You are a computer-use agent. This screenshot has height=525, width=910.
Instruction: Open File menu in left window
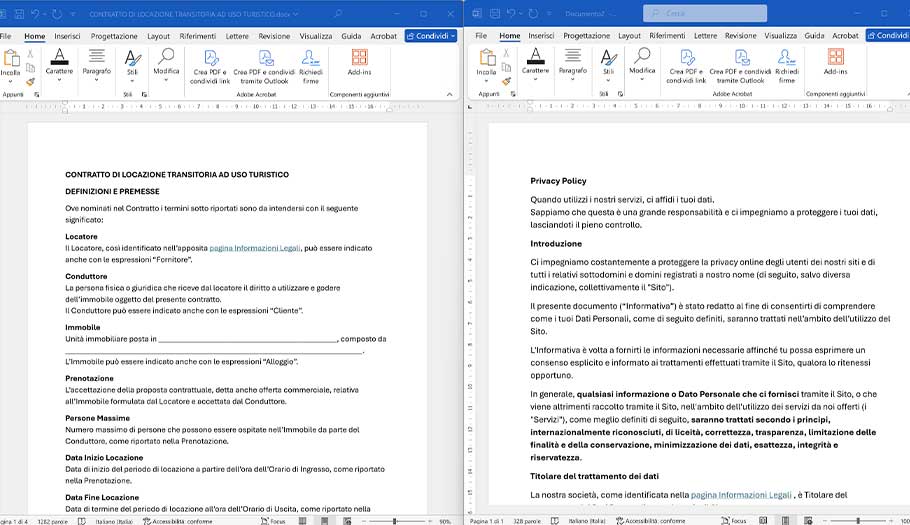[x=6, y=36]
